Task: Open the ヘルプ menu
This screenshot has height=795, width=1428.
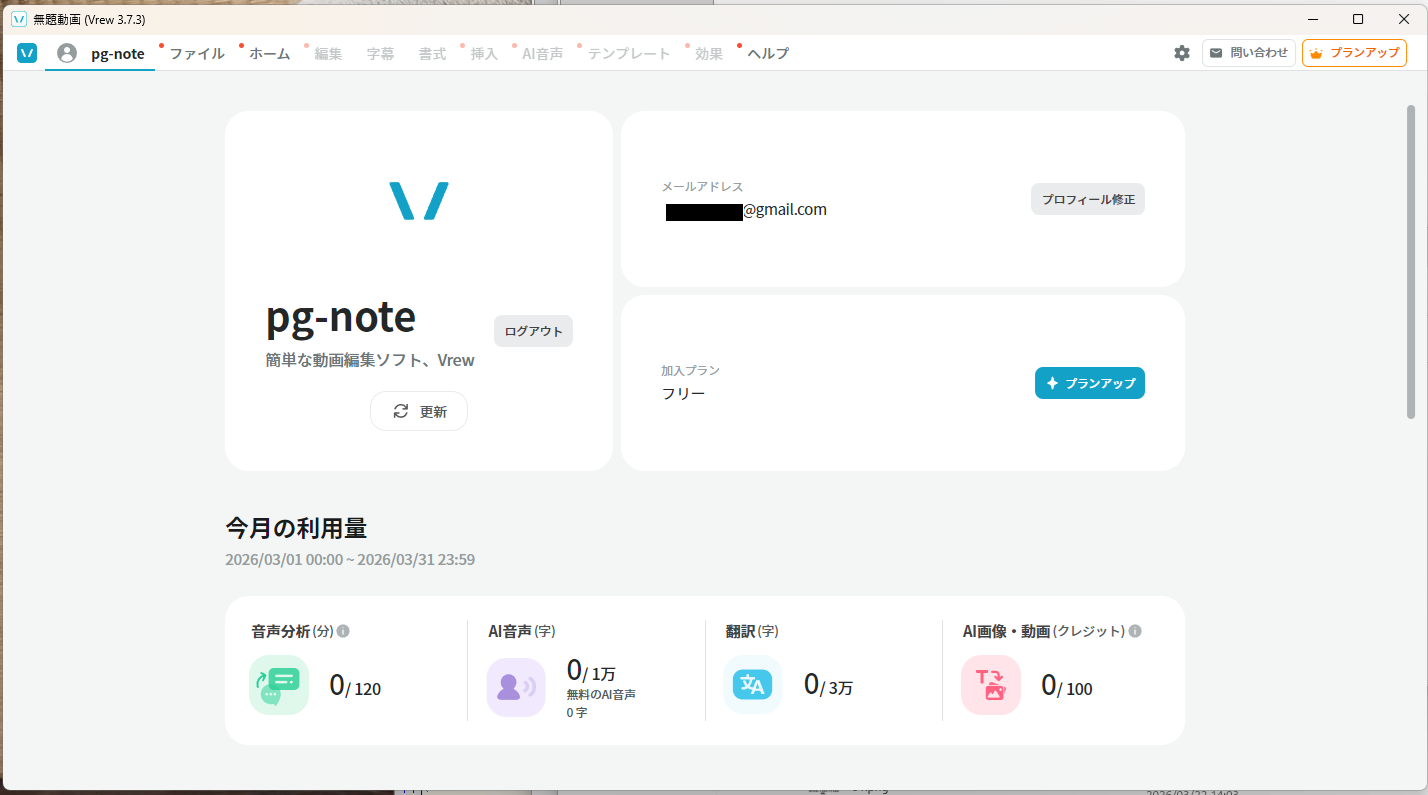Action: click(767, 54)
